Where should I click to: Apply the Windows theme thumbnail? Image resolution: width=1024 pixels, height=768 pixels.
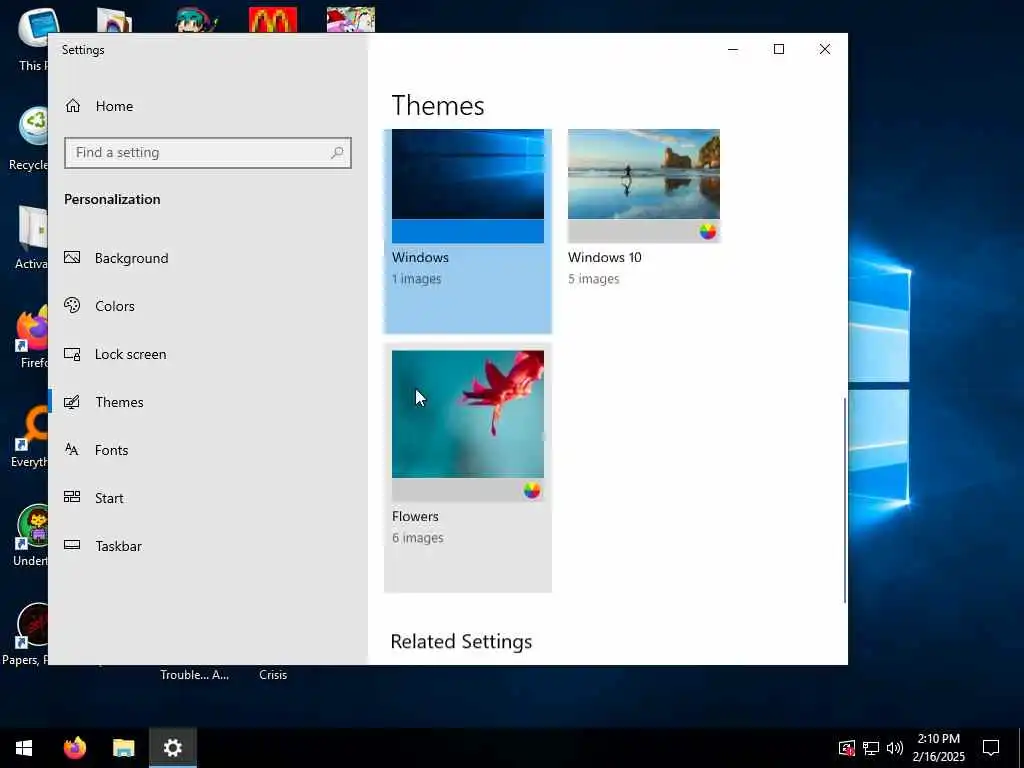pyautogui.click(x=468, y=185)
